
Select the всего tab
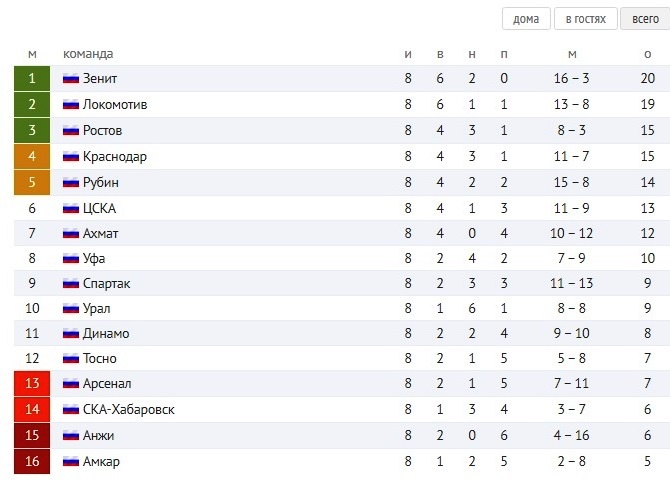tap(645, 19)
